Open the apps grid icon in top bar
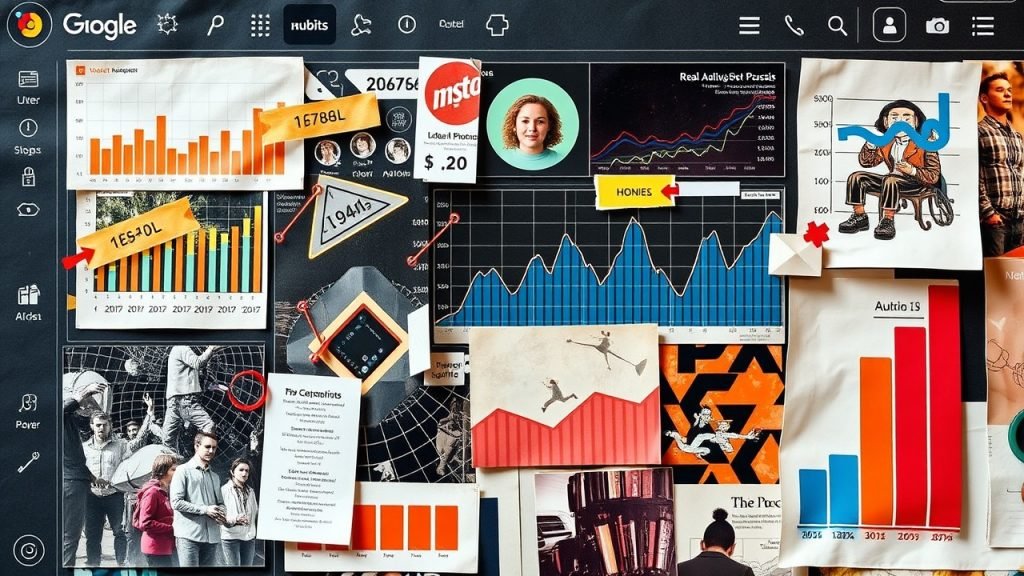The height and width of the screenshot is (576, 1024). [260, 25]
